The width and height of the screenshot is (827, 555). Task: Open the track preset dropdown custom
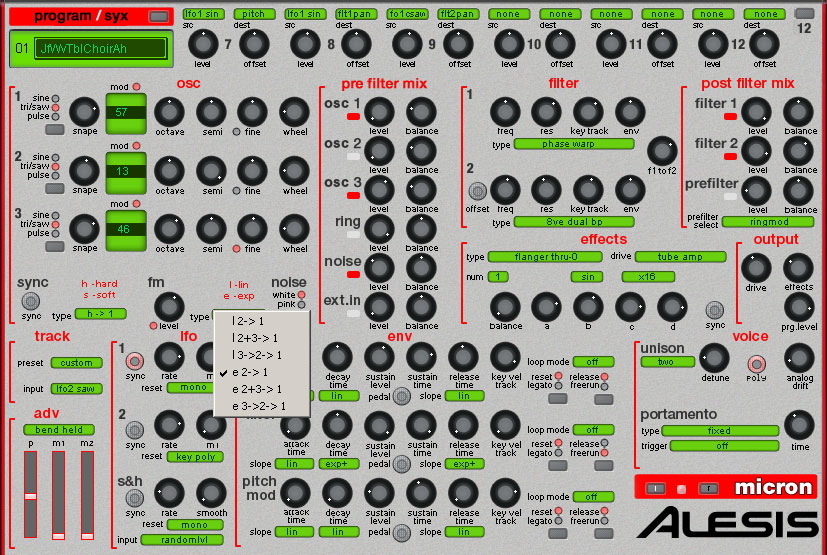tap(76, 363)
